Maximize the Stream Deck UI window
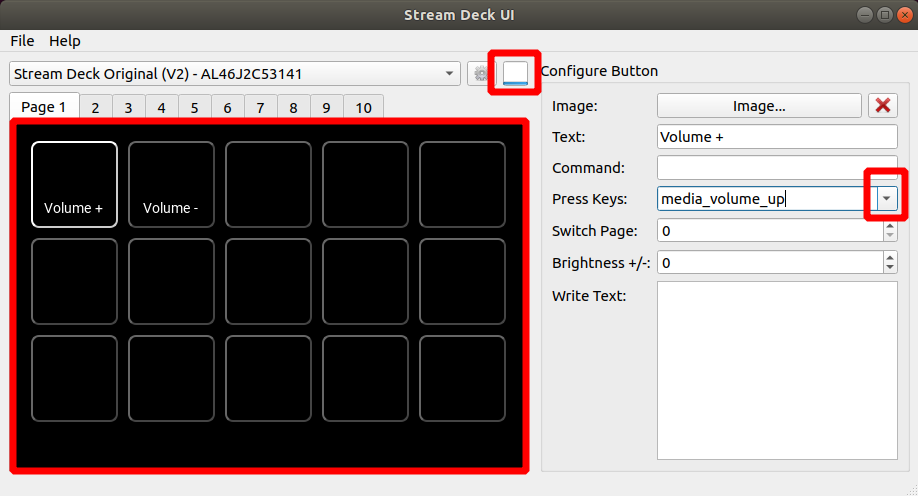 tap(885, 15)
